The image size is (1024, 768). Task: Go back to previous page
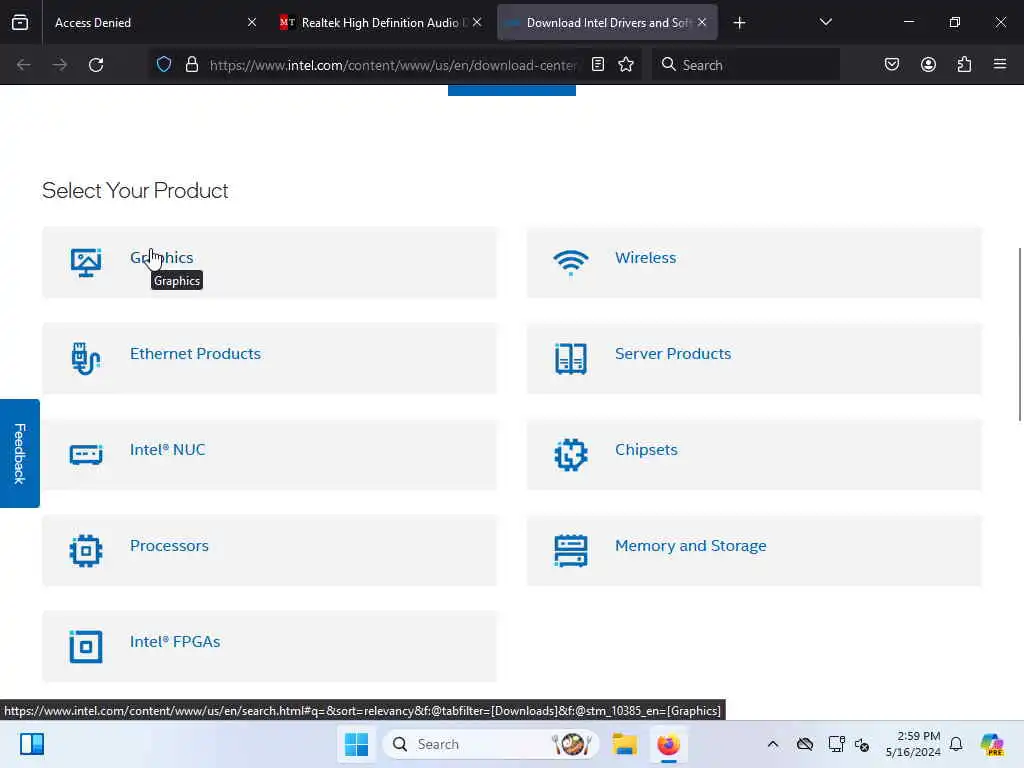tap(24, 65)
